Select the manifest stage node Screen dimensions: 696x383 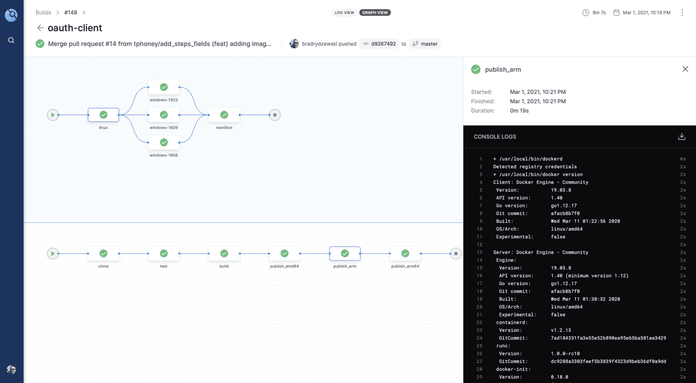(224, 115)
